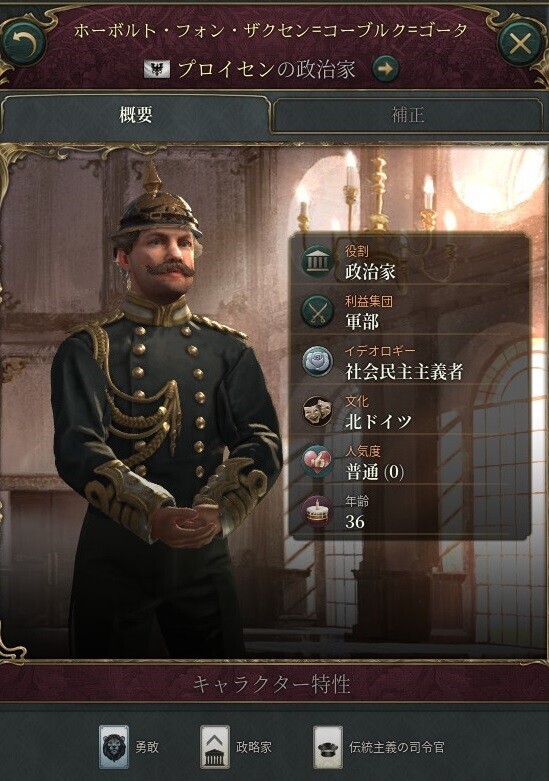Click the 伝統主義の司令官 cap trait icon
The height and width of the screenshot is (781, 549).
328,747
